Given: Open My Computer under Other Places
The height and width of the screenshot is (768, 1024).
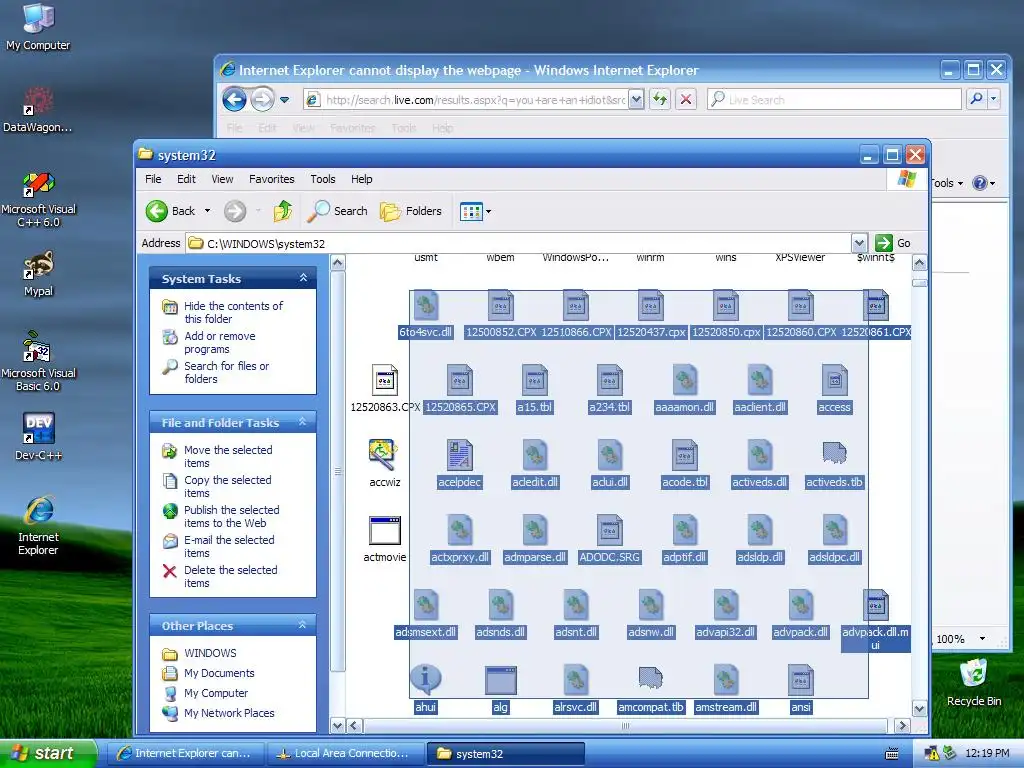Looking at the screenshot, I should tap(216, 693).
